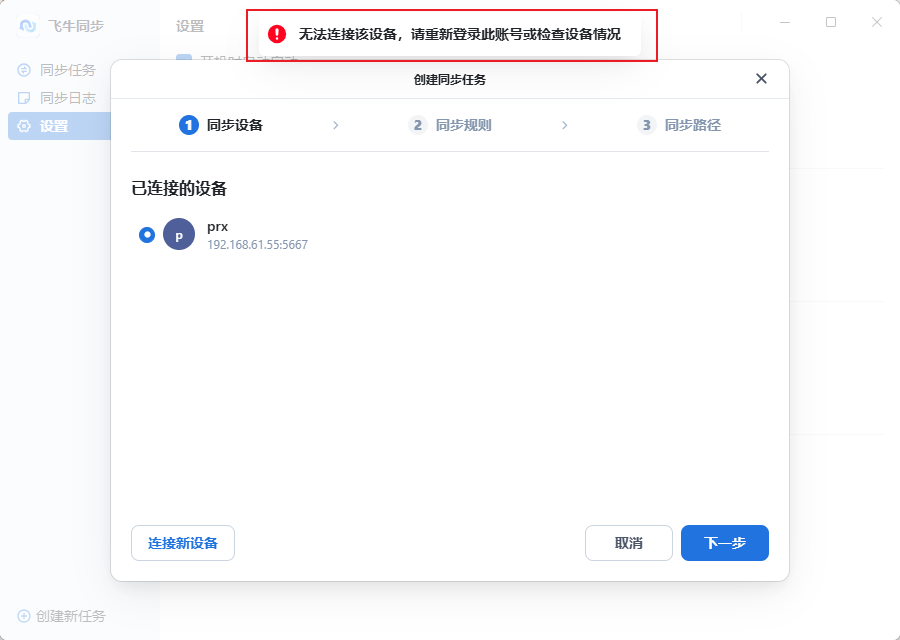Select step 1 同步设备

221,125
